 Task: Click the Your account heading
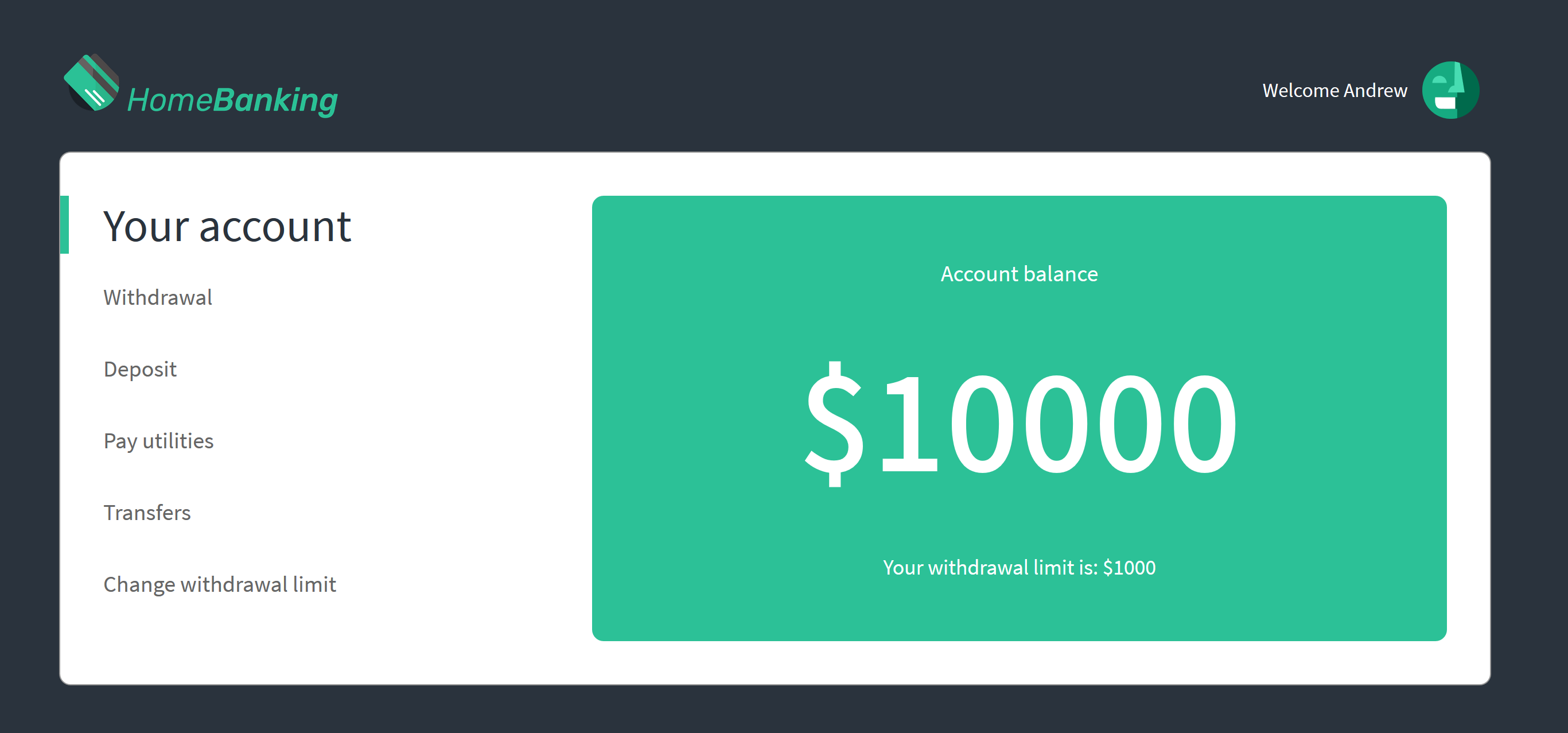227,227
